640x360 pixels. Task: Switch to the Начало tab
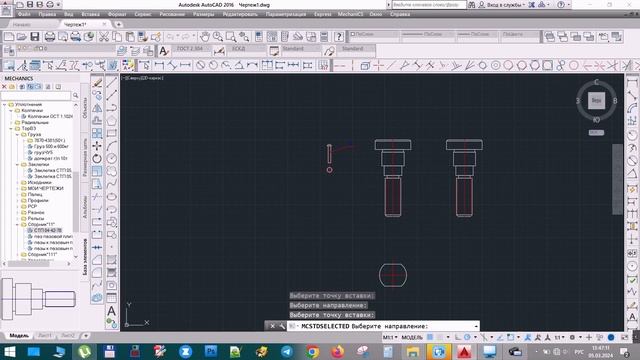tap(22, 24)
